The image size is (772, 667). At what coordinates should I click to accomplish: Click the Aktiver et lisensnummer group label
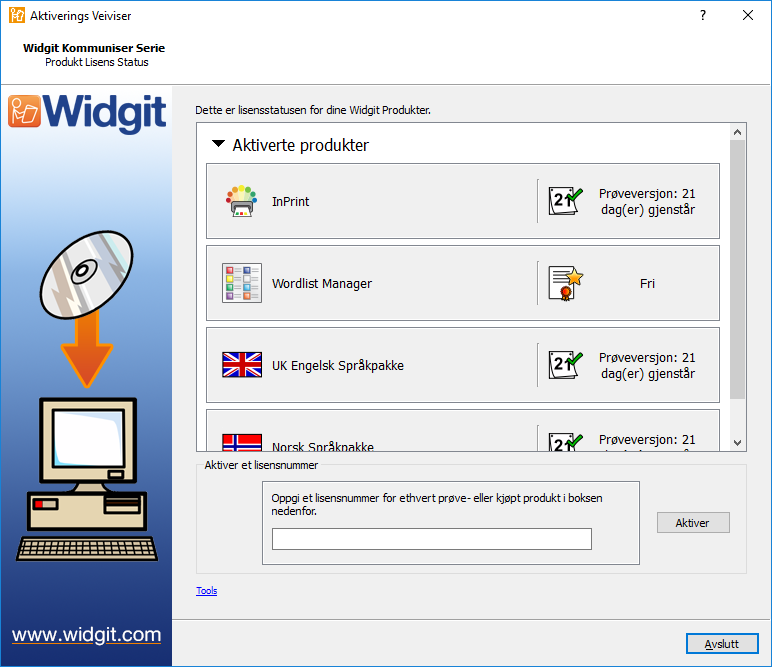(261, 465)
